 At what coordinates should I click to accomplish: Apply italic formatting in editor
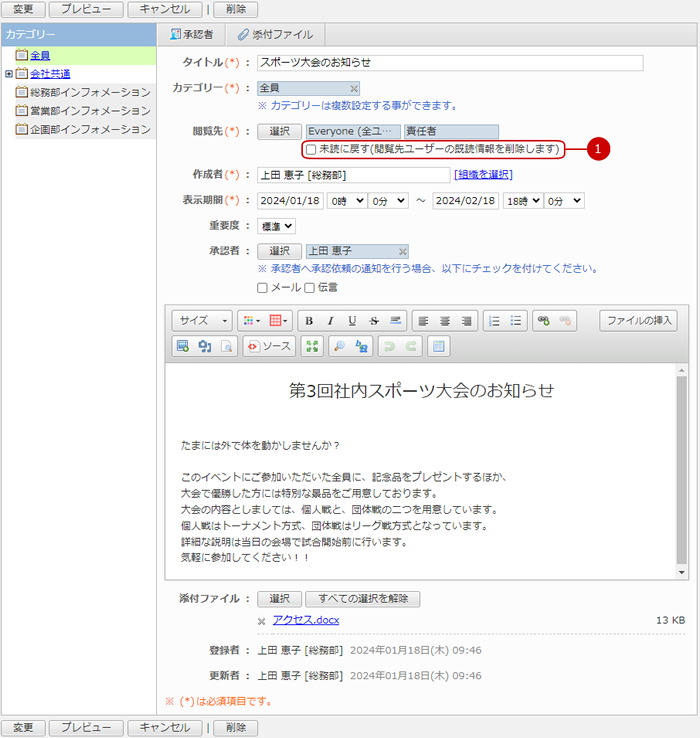[x=331, y=321]
